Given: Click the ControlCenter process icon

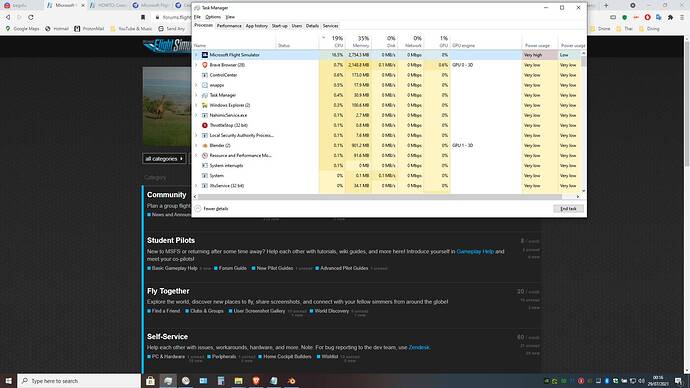Looking at the screenshot, I should (205, 75).
